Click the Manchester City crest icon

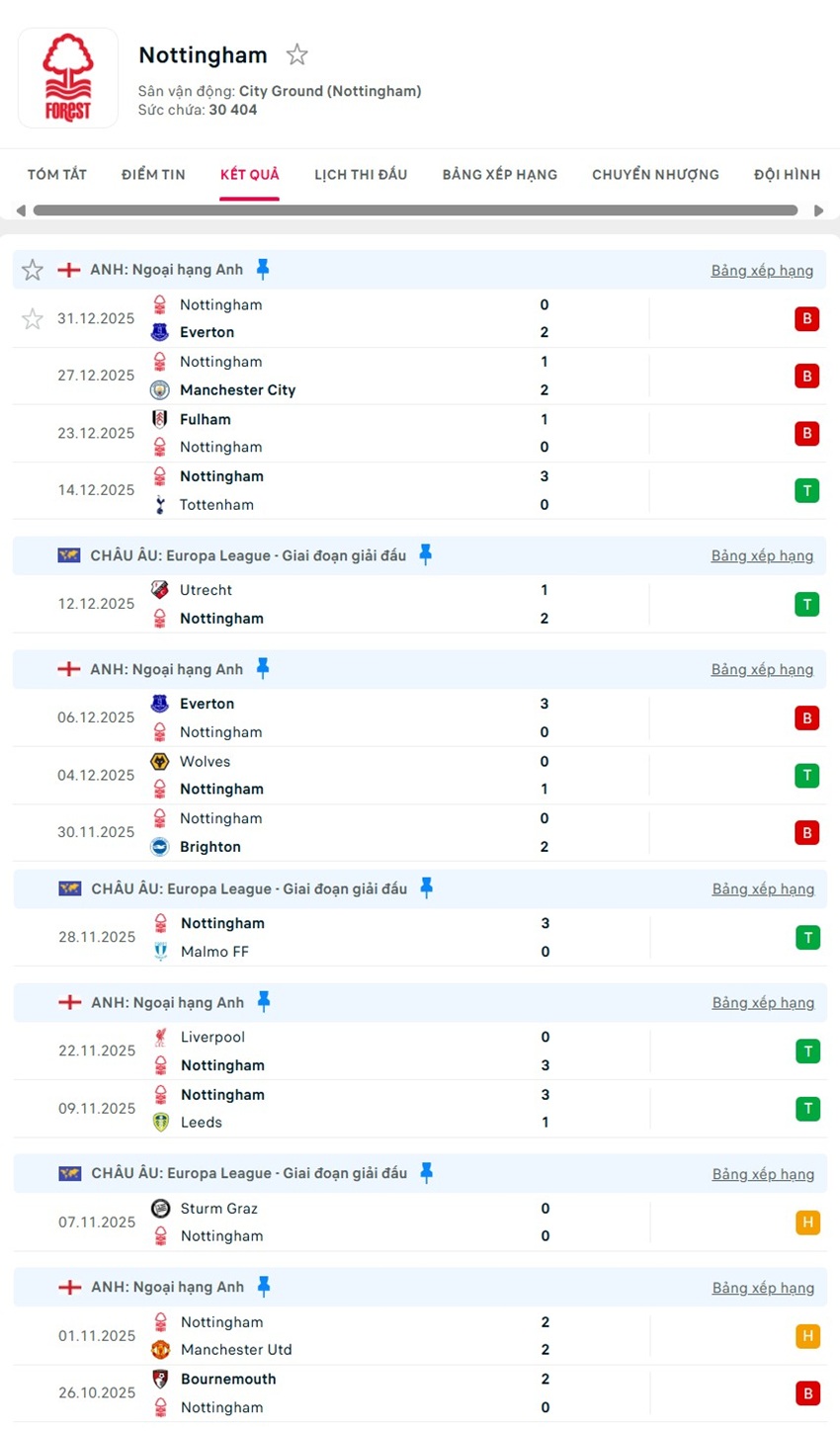tap(159, 389)
